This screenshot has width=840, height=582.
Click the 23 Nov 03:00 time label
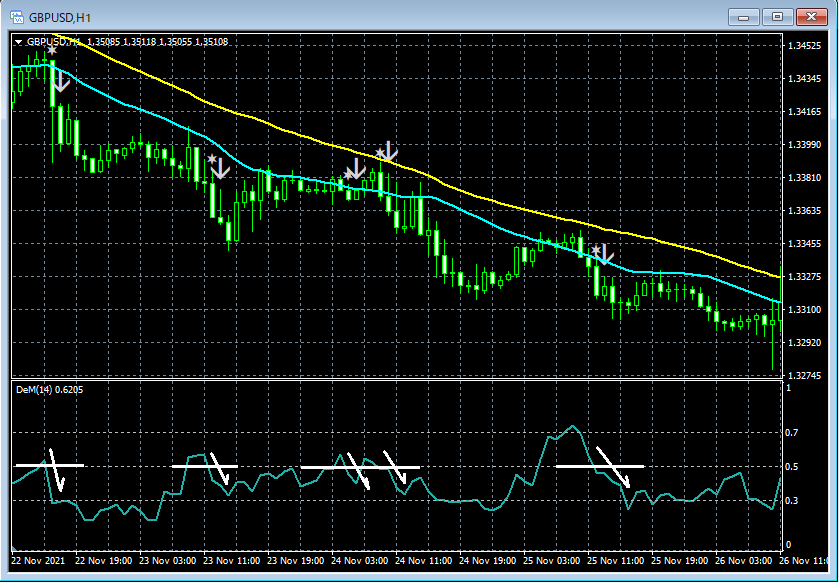click(x=167, y=561)
